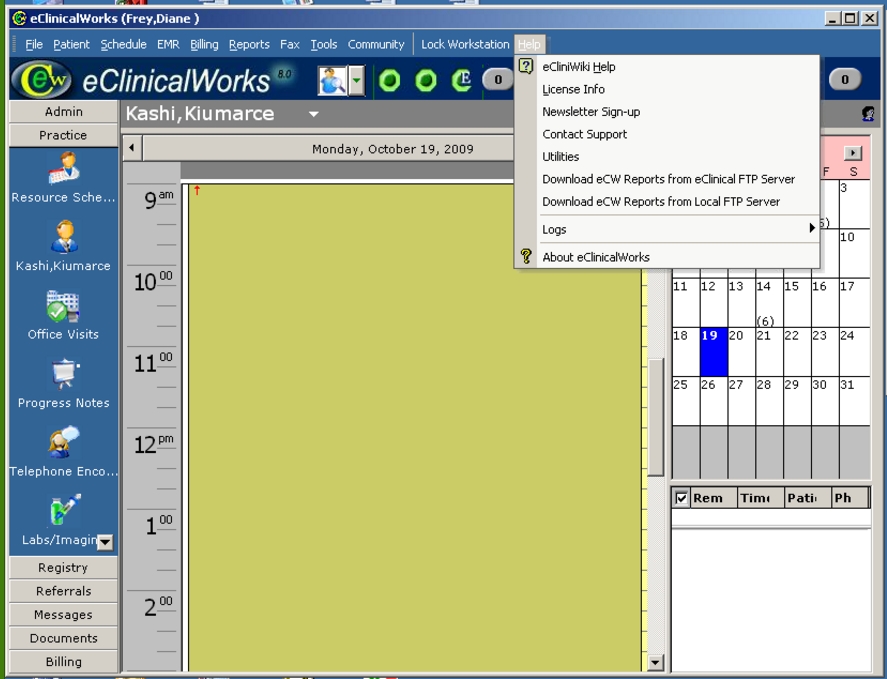Select October 26 in mini calendar

coord(714,401)
